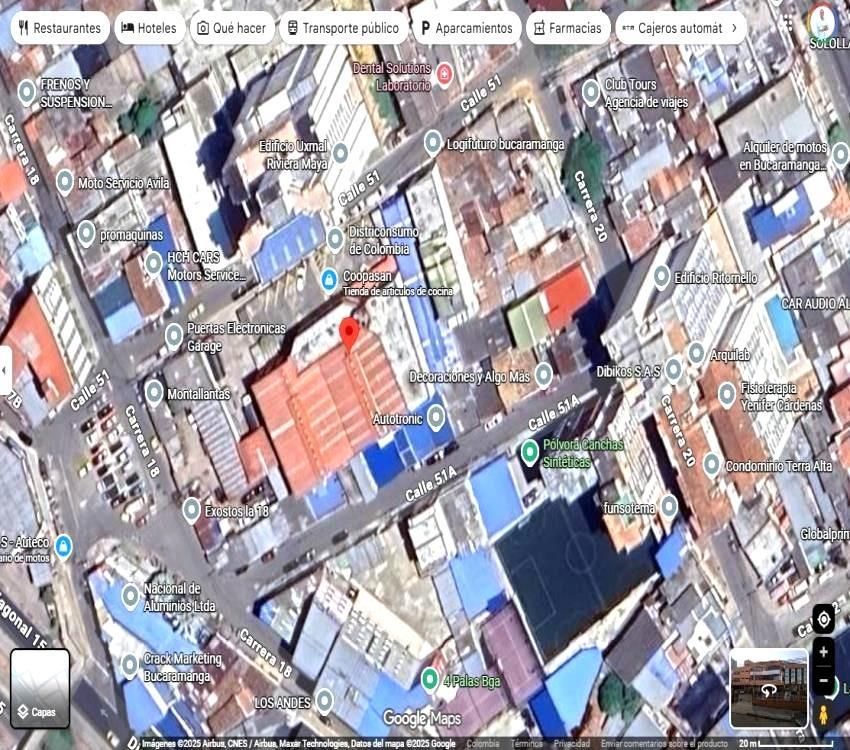Toggle the Capas layers view
The image size is (850, 750).
(x=40, y=688)
